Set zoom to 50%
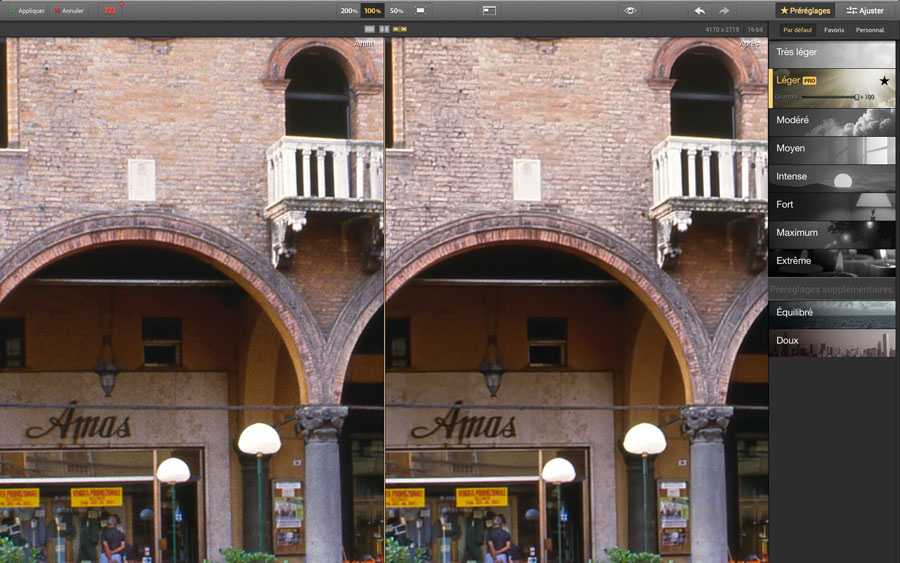Viewport: 900px width, 563px height. click(x=396, y=10)
